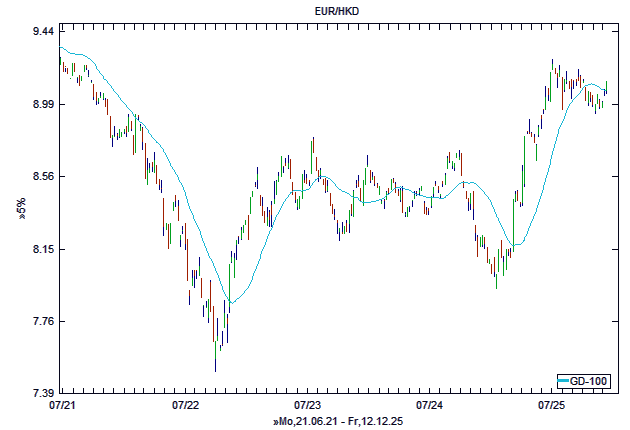The height and width of the screenshot is (430, 630).
Task: Select the 07/25 x-axis date label
Action: [552, 406]
